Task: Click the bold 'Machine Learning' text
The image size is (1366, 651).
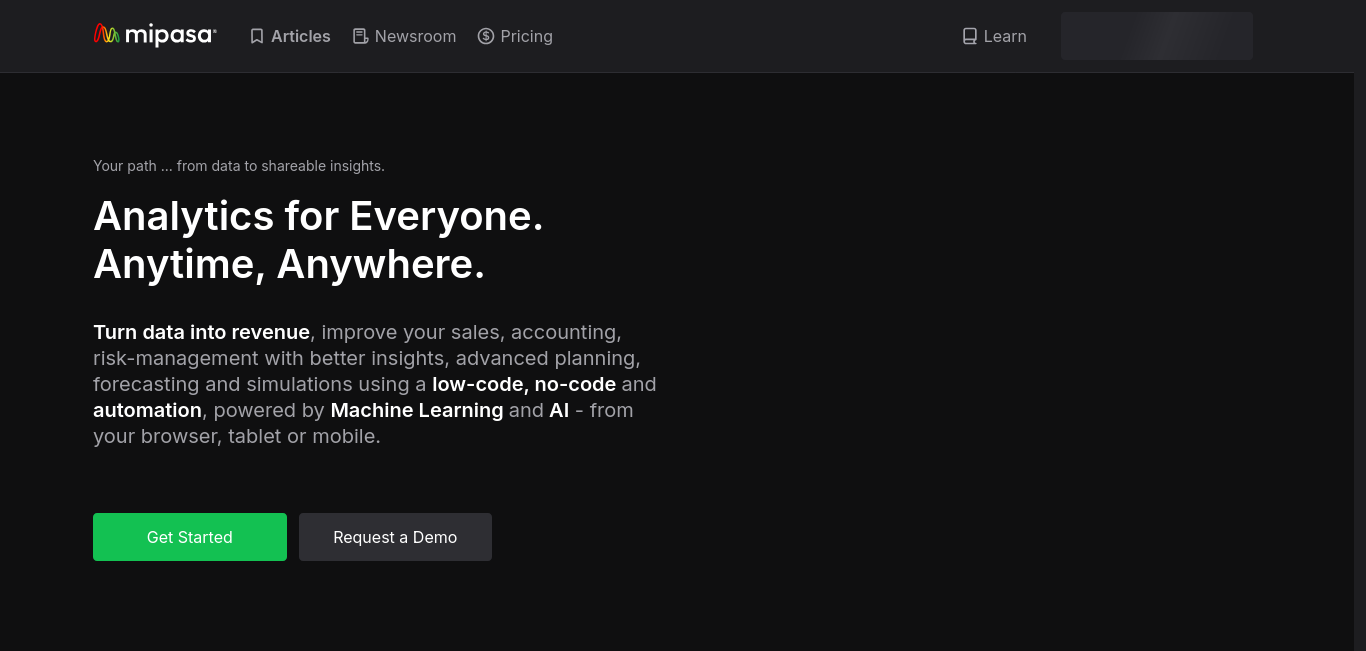Action: pos(417,410)
